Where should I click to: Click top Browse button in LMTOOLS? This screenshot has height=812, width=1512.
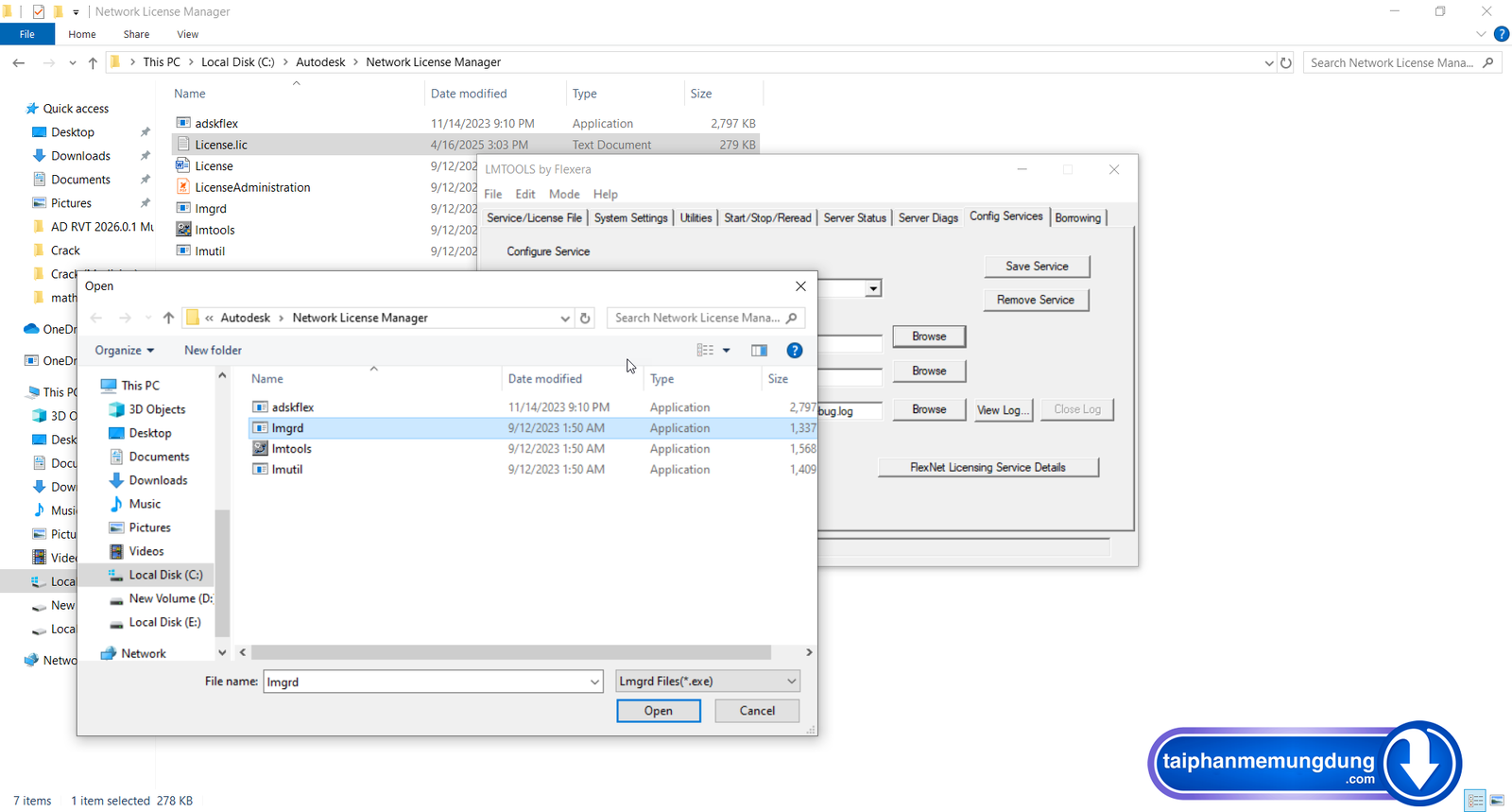(929, 337)
